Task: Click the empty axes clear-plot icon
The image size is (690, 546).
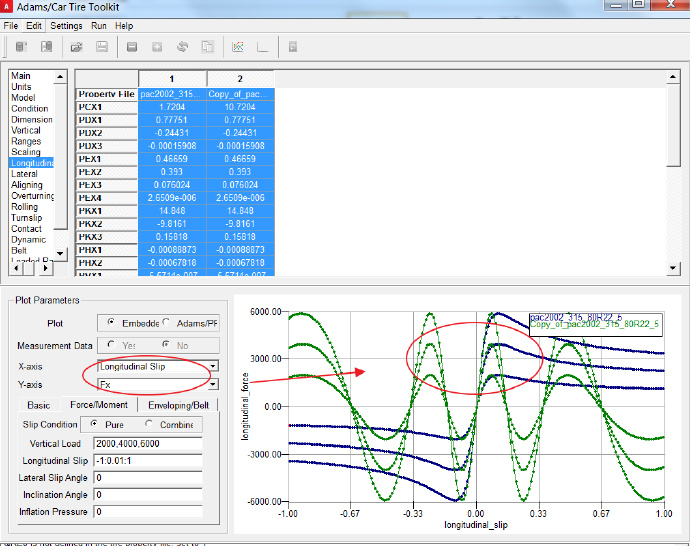Action: point(263,47)
